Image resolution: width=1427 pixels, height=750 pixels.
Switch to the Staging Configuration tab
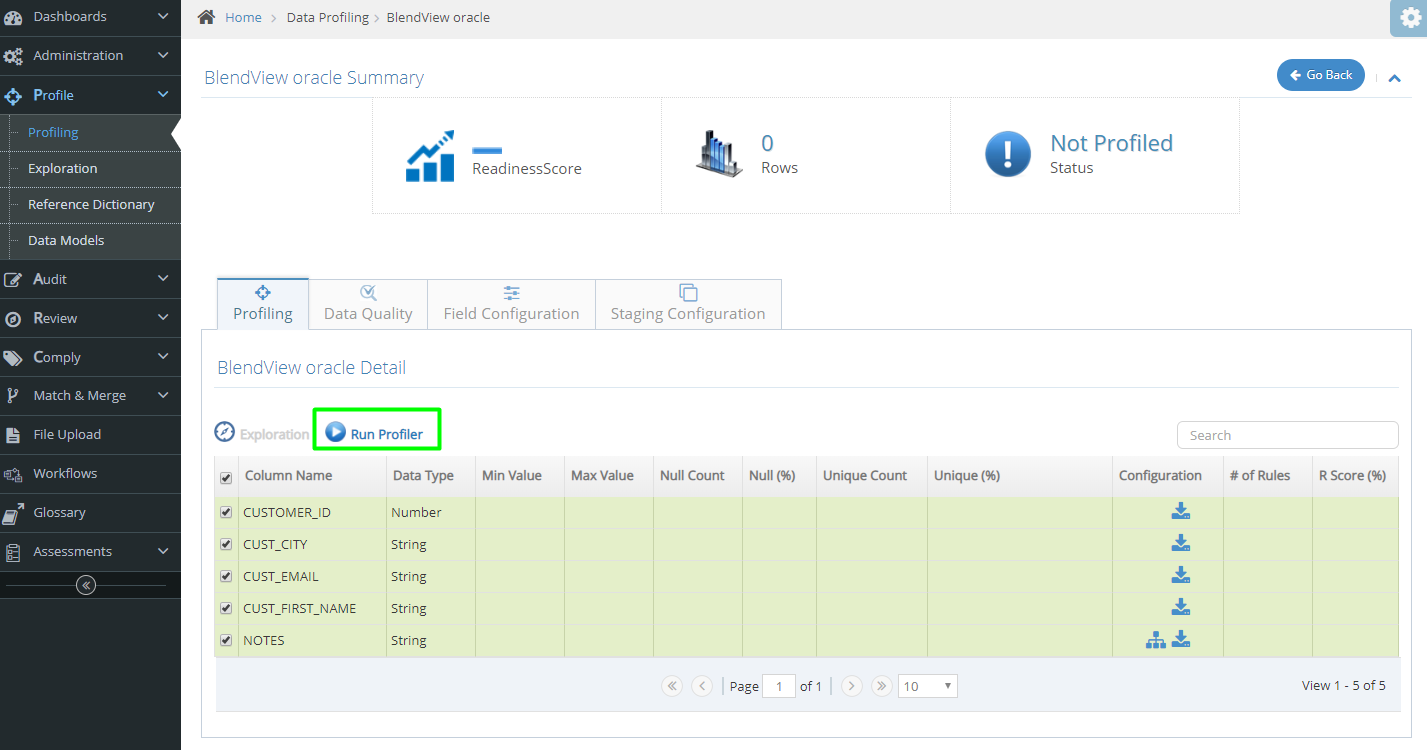pos(688,303)
